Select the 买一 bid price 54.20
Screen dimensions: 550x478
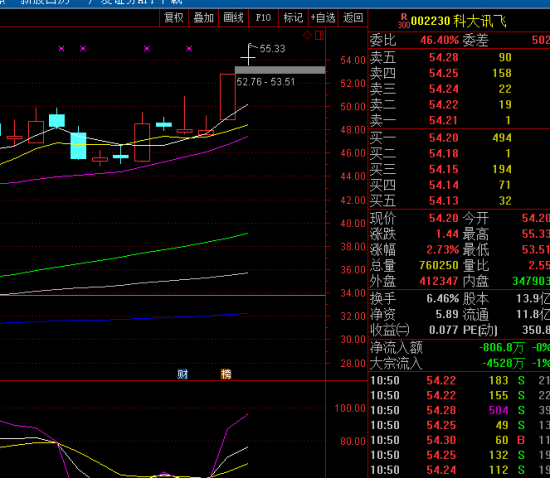(443, 137)
